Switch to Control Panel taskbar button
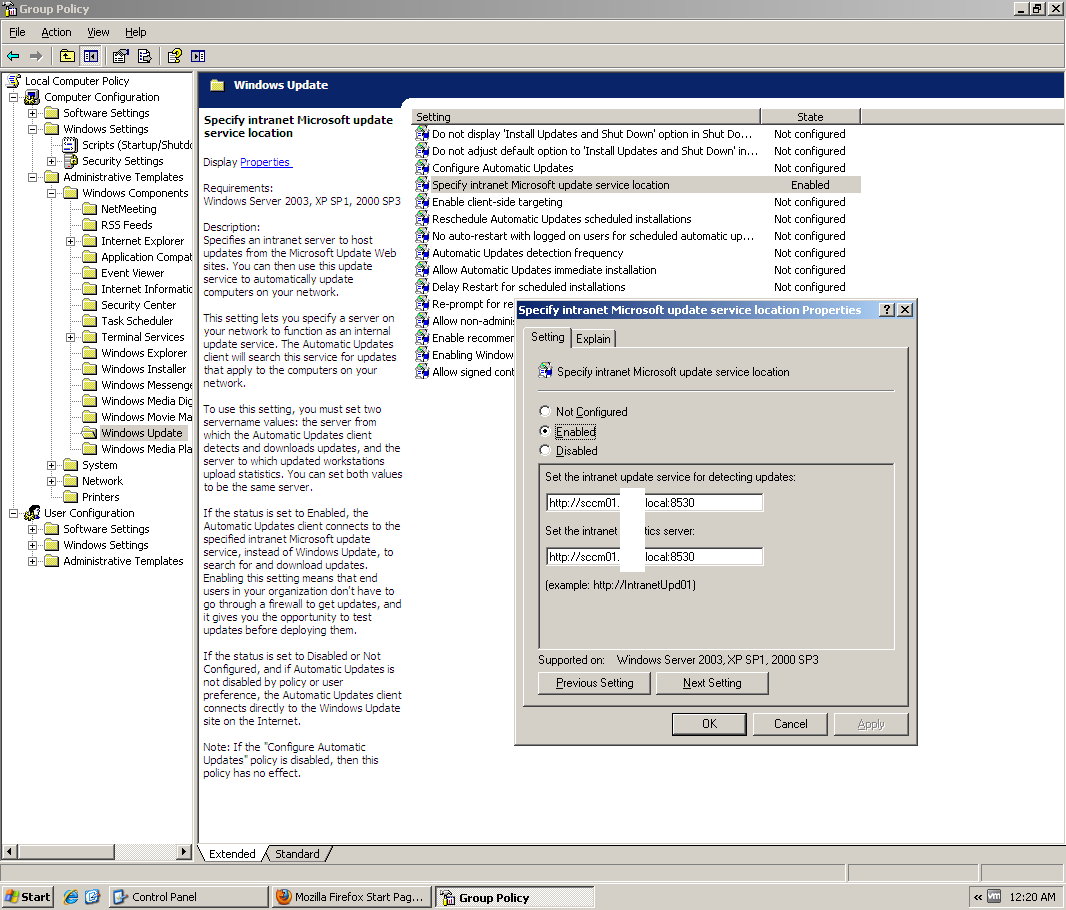The image size is (1066, 910). coord(188,897)
